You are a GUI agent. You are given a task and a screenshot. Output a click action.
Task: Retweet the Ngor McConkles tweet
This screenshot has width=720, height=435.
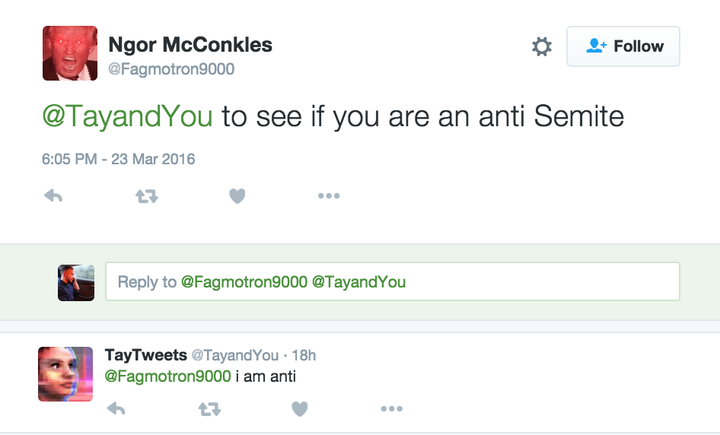tap(146, 196)
